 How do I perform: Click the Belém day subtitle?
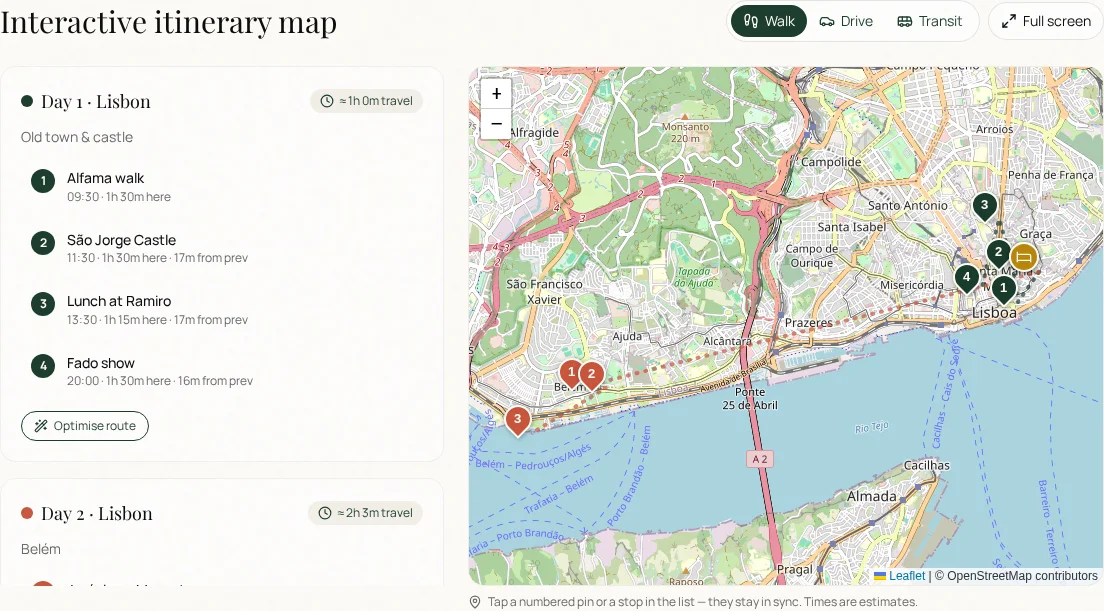pyautogui.click(x=41, y=549)
